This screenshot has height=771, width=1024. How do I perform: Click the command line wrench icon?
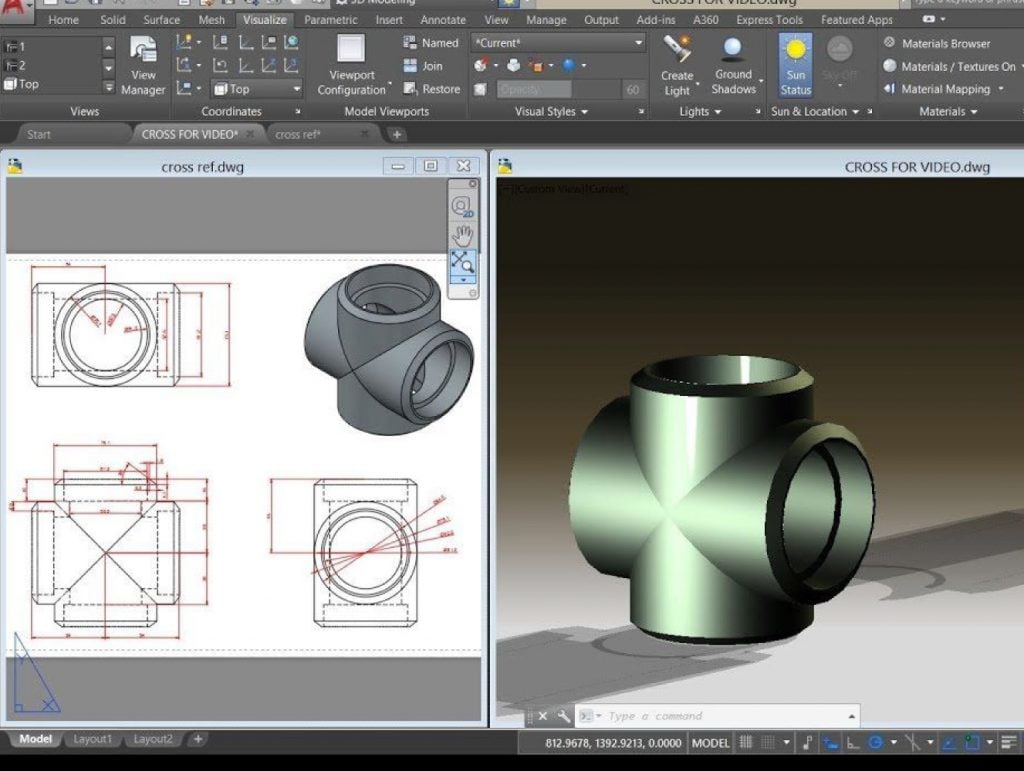[564, 716]
